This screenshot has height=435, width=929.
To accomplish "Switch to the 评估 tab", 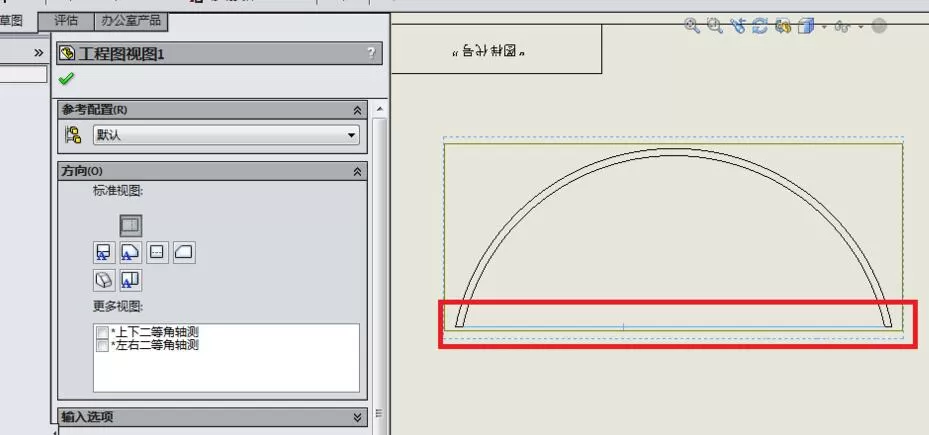I will 66,21.
